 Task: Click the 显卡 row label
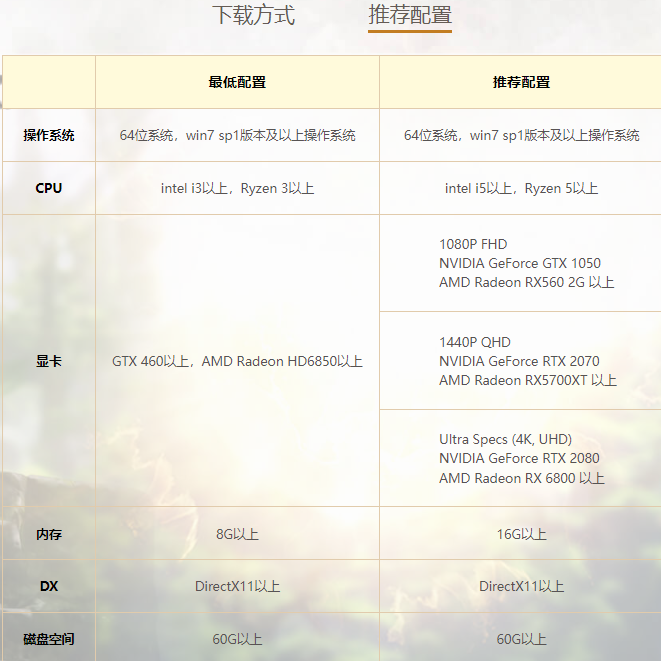[x=49, y=361]
